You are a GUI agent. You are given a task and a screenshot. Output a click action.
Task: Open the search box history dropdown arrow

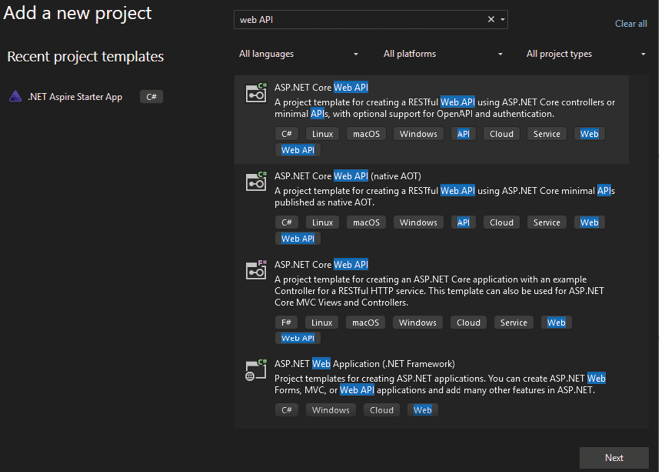[503, 19]
